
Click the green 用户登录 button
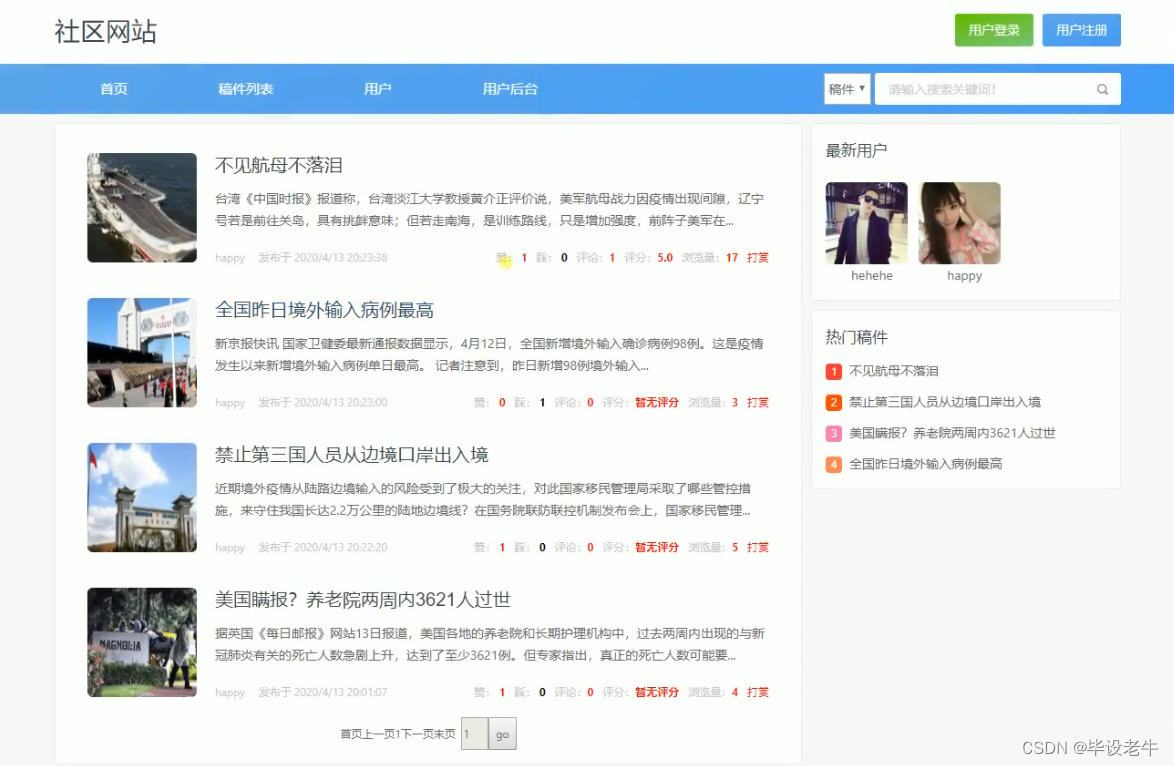(x=994, y=31)
